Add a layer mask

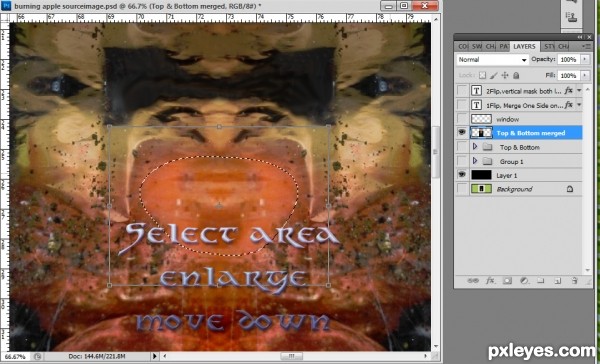[507, 281]
